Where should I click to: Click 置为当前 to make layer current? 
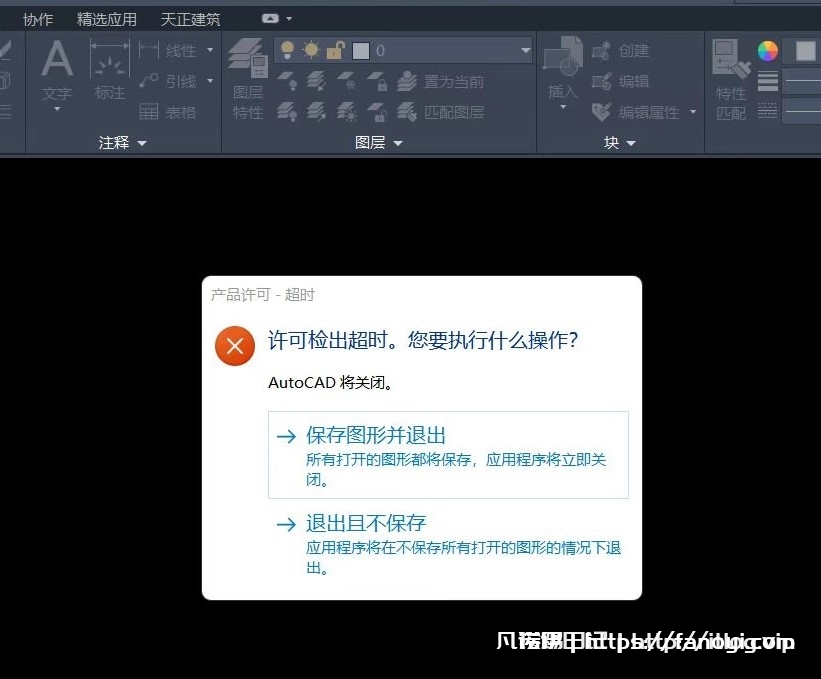tap(440, 81)
